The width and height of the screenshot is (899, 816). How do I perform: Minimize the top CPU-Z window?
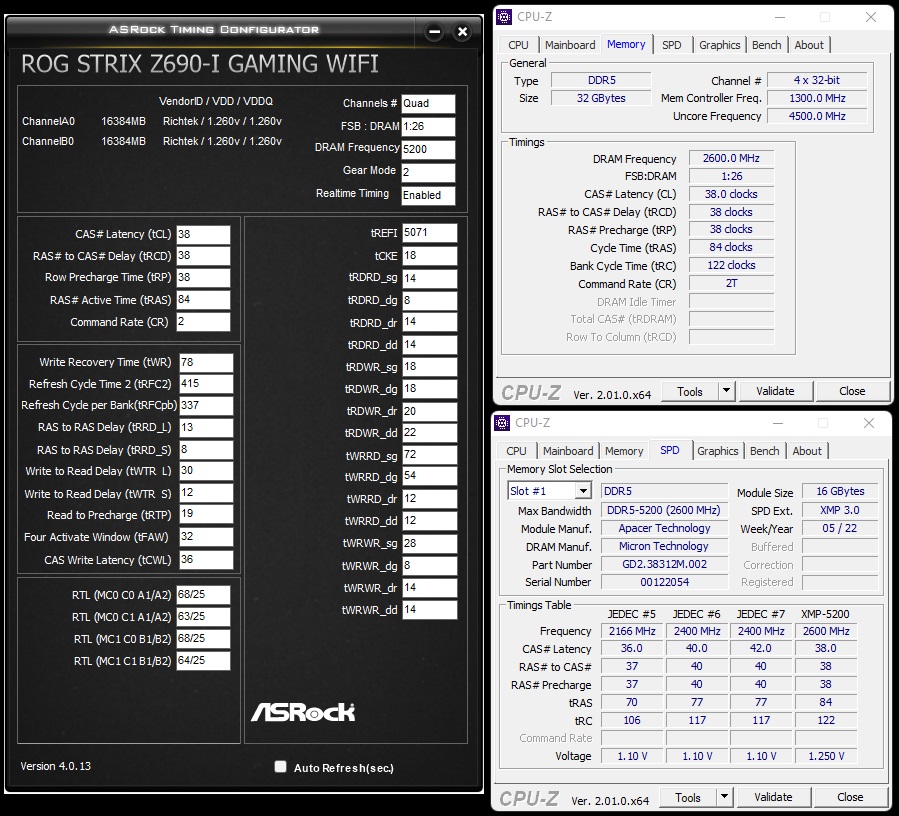780,17
